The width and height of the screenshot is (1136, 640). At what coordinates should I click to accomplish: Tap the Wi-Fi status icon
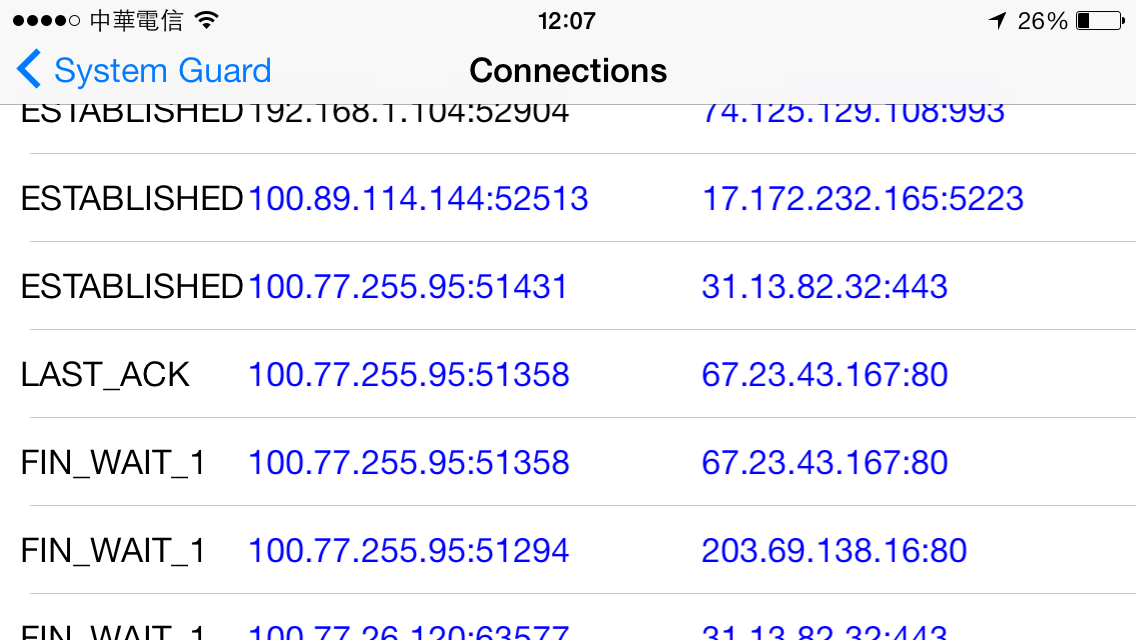point(206,20)
